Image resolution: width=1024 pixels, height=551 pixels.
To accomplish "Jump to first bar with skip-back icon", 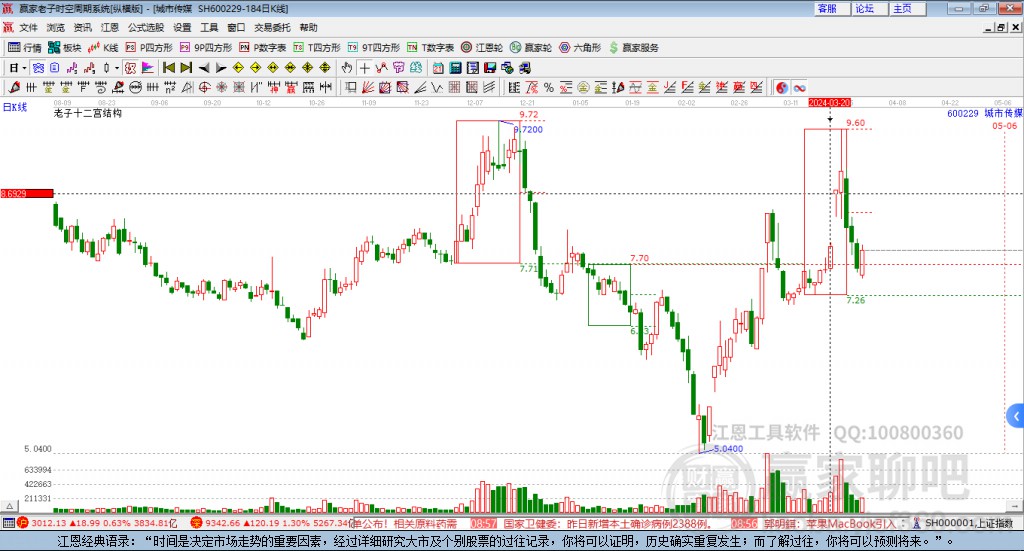I will coord(168,68).
